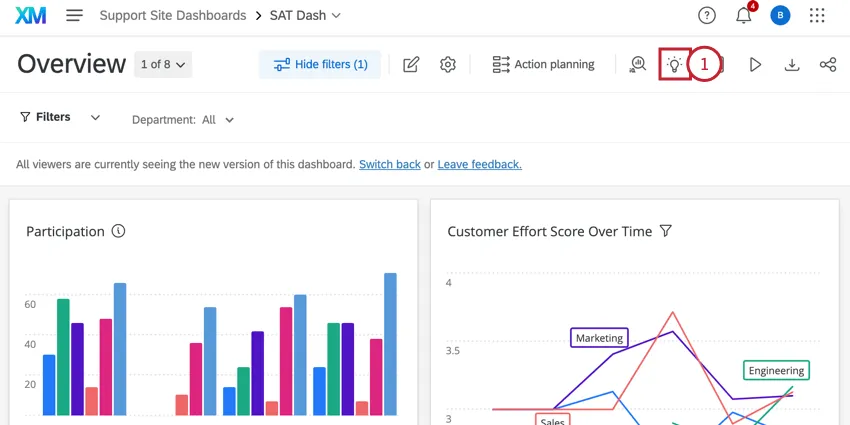The height and width of the screenshot is (425, 850).
Task: Toggle Hide filters (1) button
Action: 320,65
